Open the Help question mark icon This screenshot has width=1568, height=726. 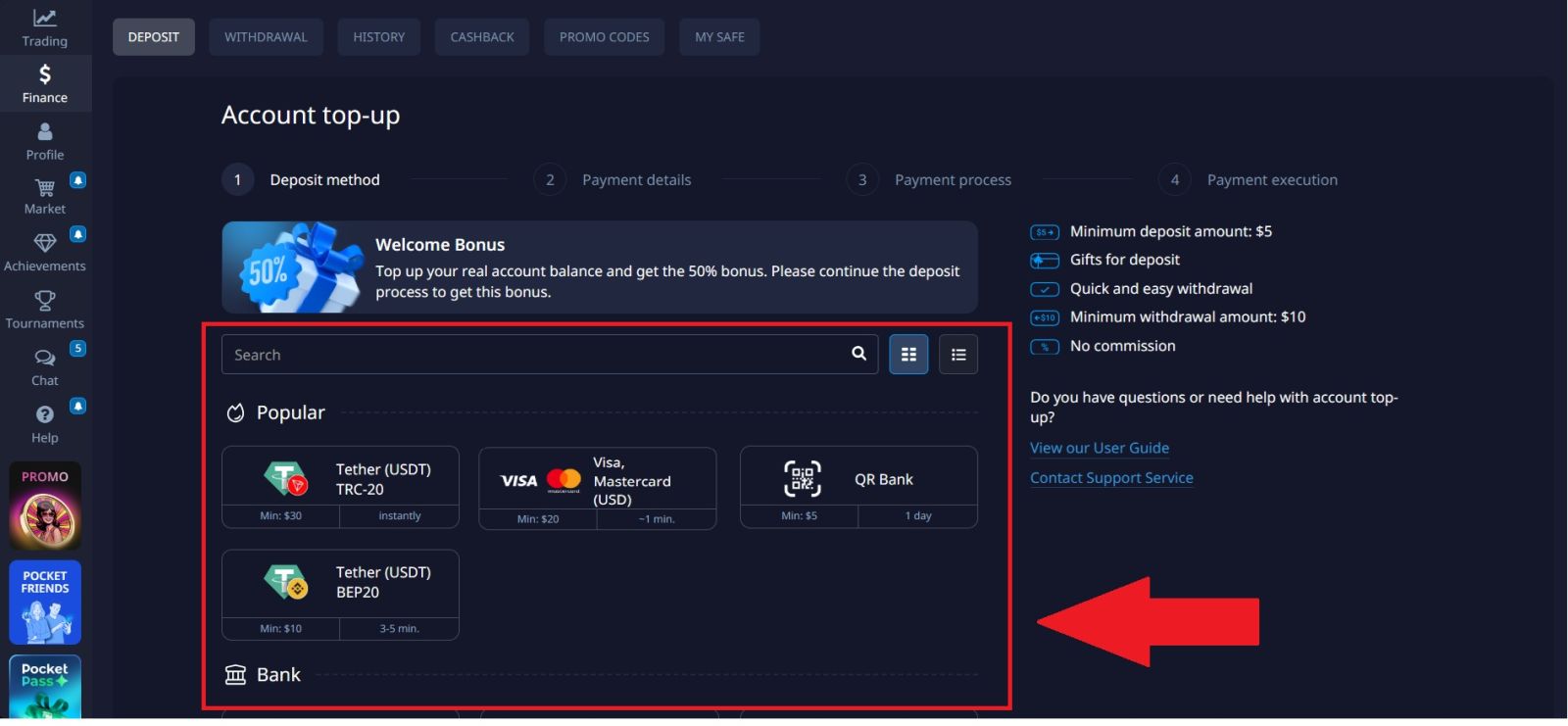(45, 423)
